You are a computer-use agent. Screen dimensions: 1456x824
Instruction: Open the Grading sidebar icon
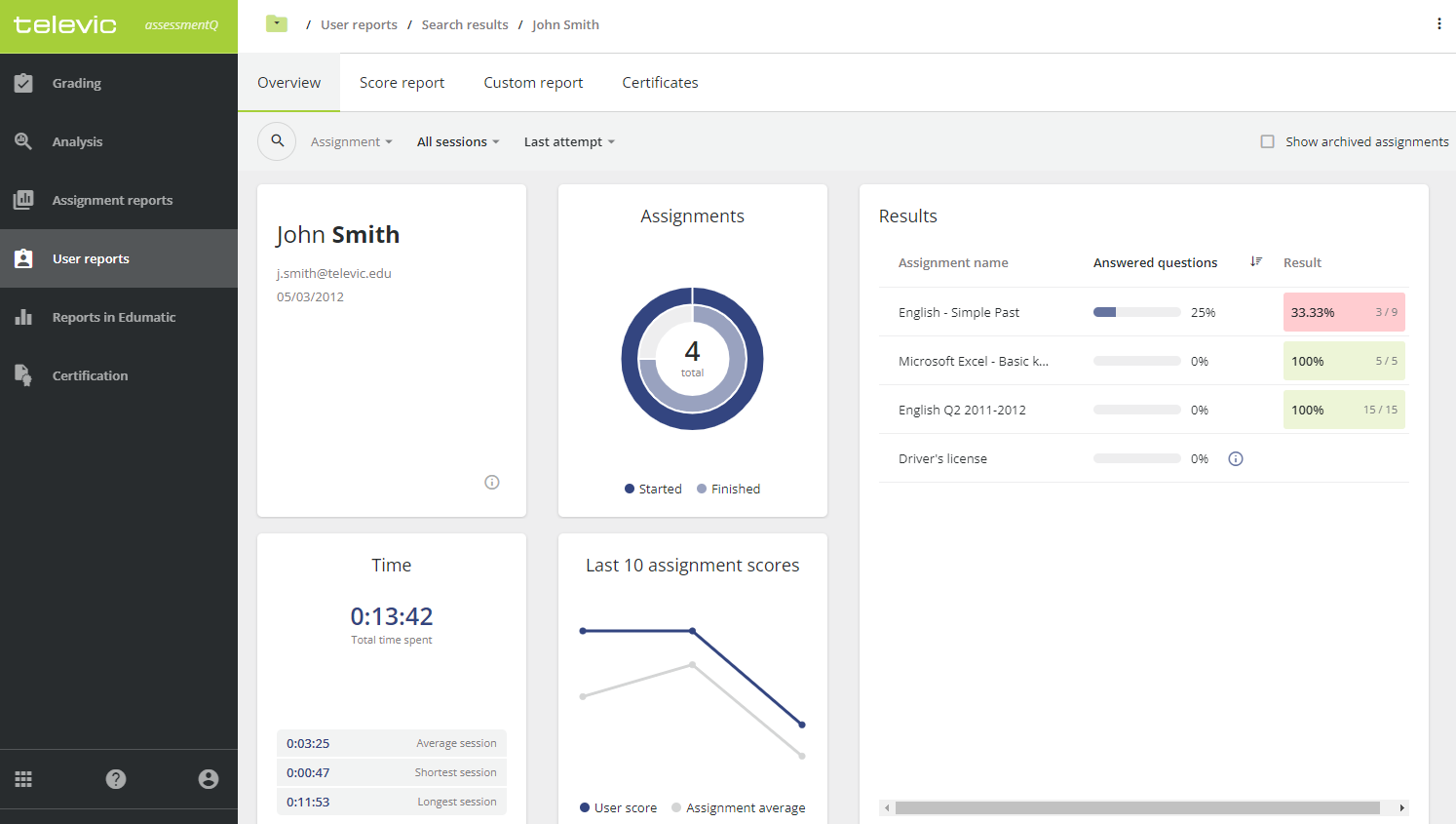point(23,83)
